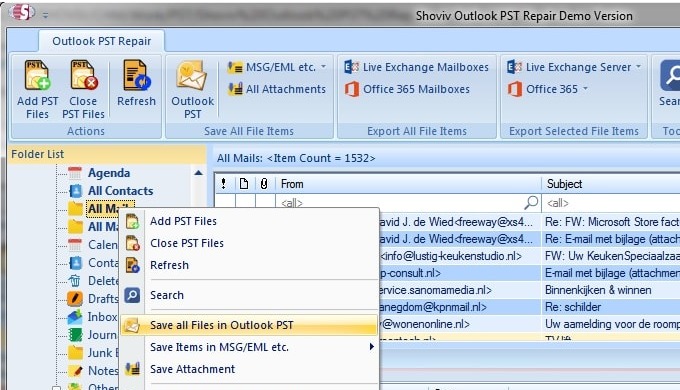This screenshot has height=390, width=680.
Task: Click the Deleted items trash icon
Action: tap(75, 281)
